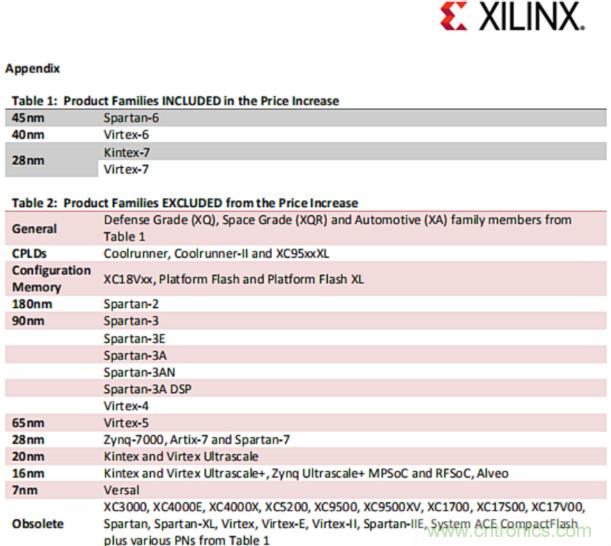611x546 pixels.
Task: Click the Kintex-7 entry
Action: 127,152
